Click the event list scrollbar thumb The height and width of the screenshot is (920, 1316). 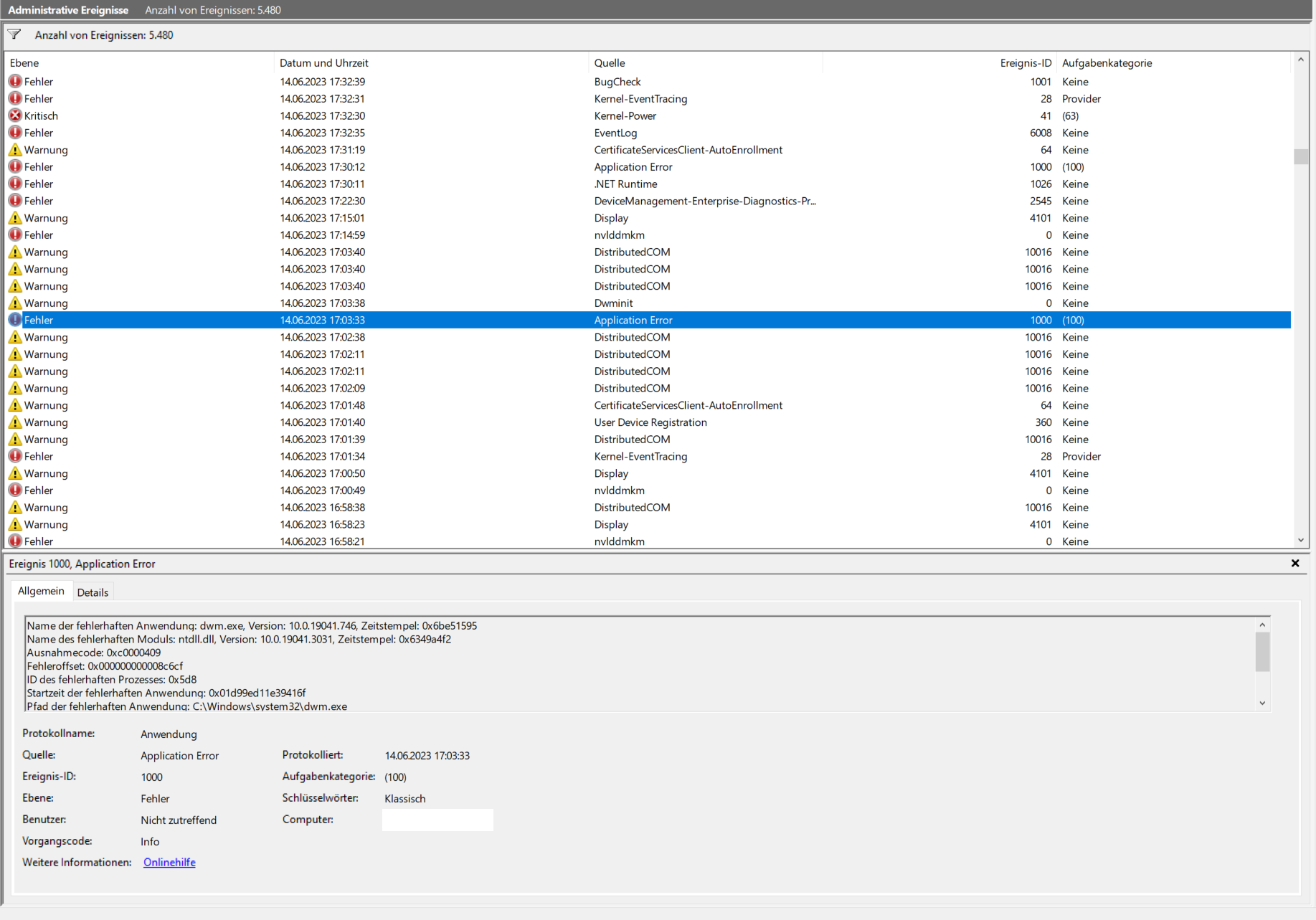tap(1301, 156)
